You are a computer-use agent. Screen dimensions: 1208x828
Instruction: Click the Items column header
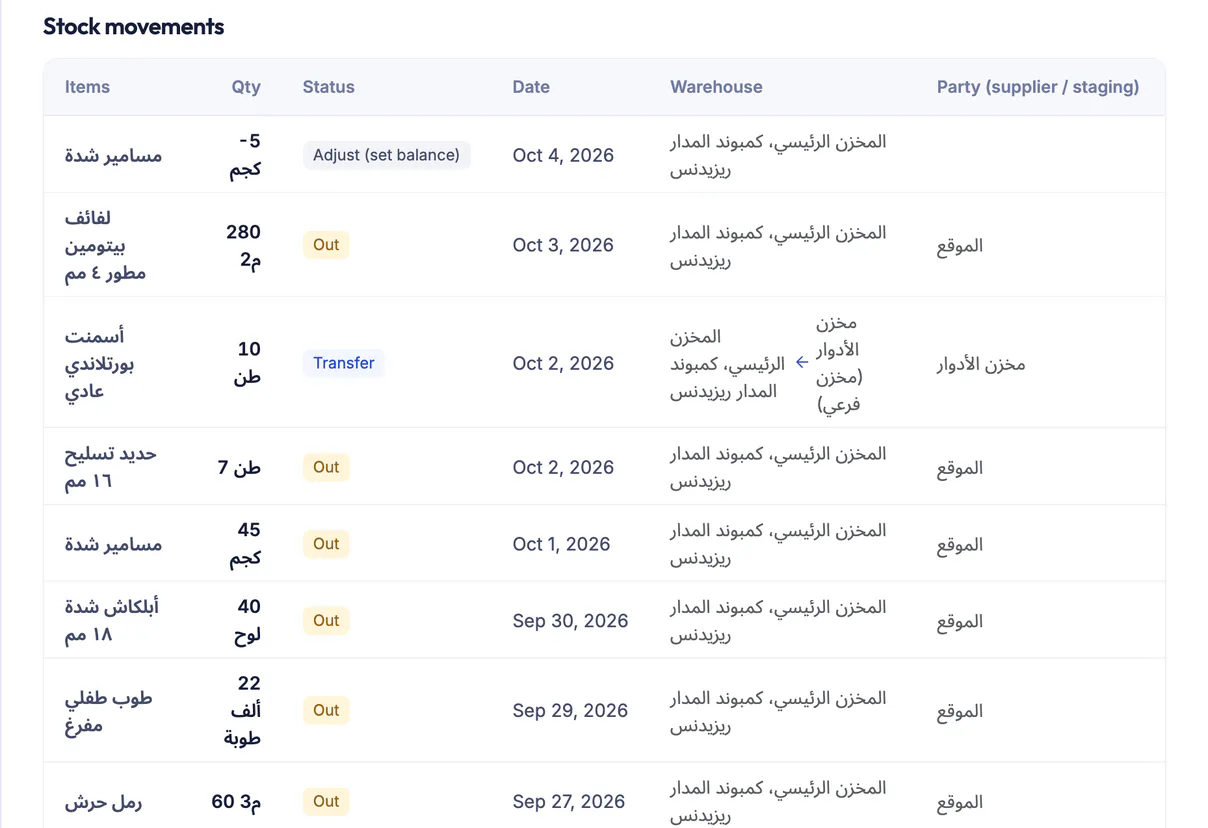click(x=87, y=87)
